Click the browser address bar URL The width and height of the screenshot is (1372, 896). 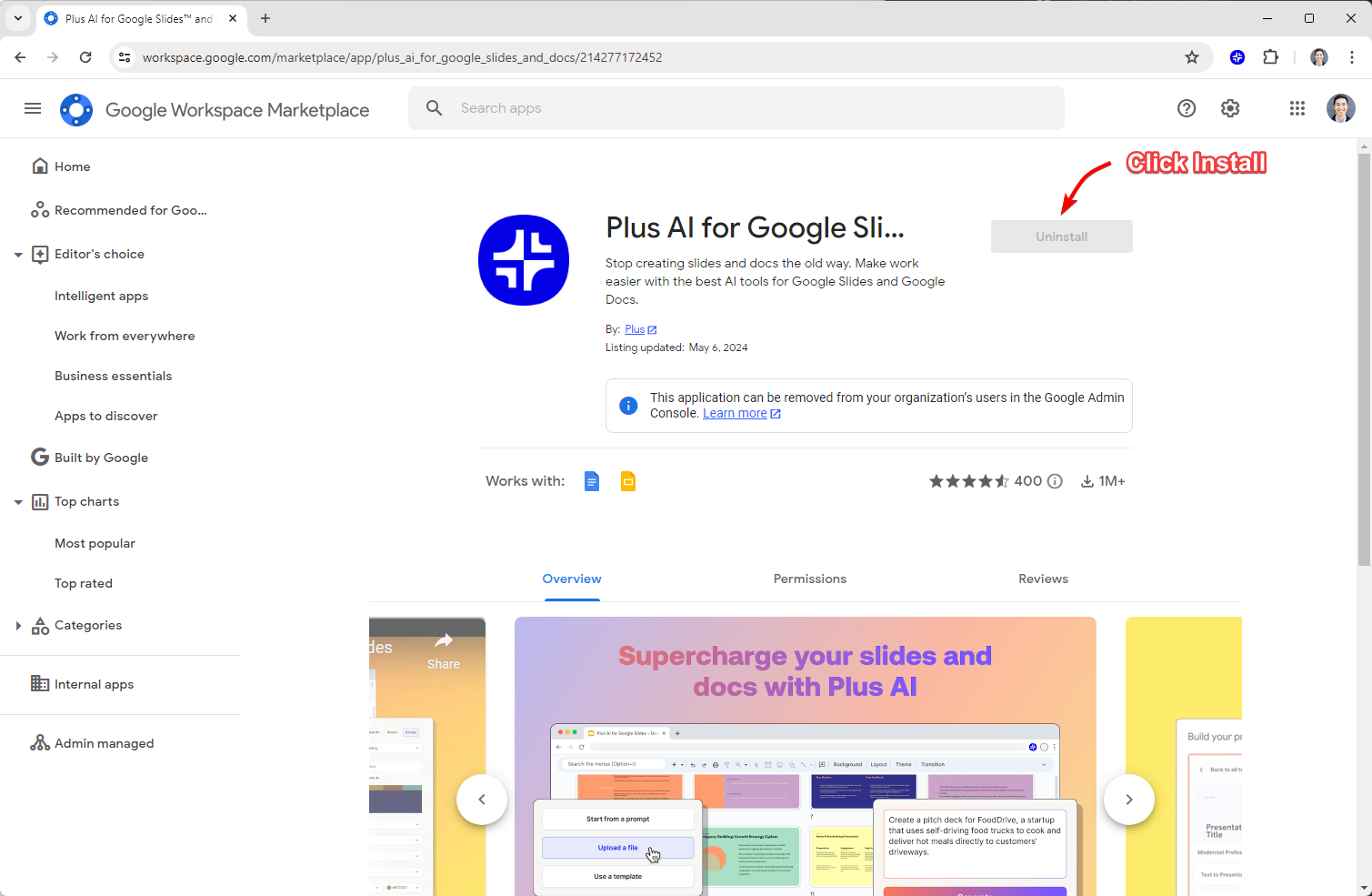(x=402, y=57)
